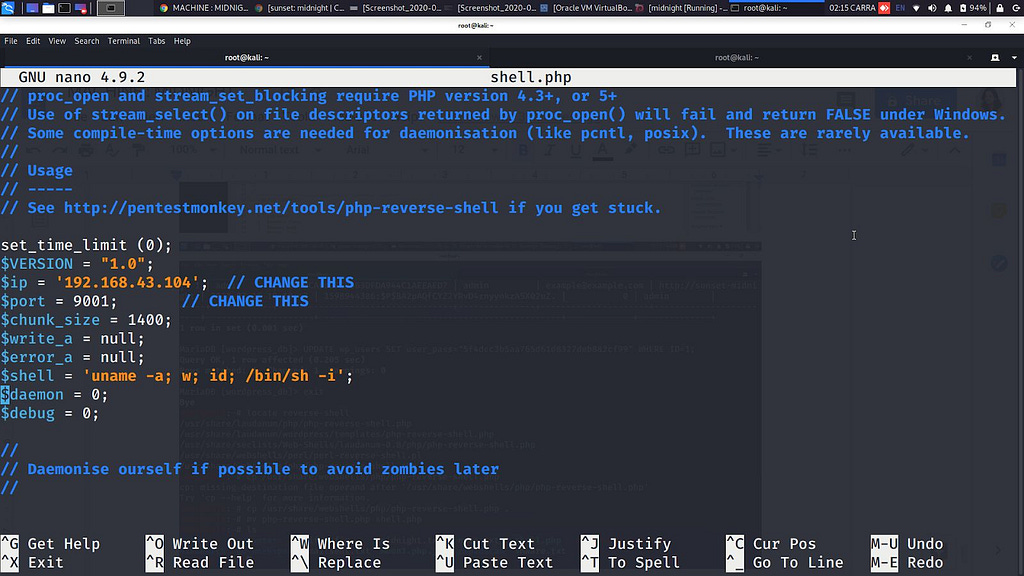Click the set_time_limit (0); line
This screenshot has width=1024, height=576.
click(86, 245)
